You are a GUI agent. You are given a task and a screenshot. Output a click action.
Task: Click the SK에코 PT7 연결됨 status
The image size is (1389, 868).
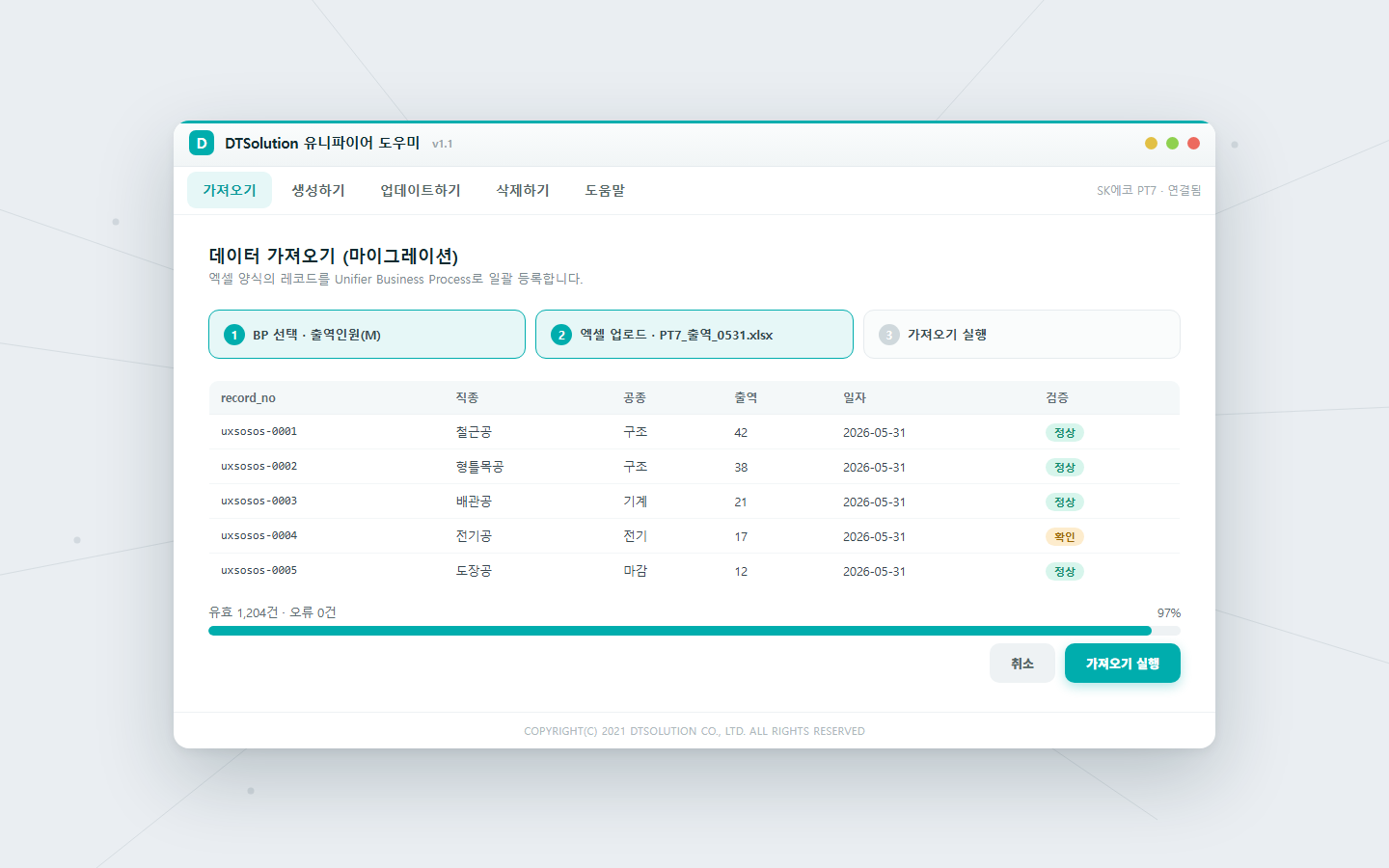pyautogui.click(x=1149, y=191)
